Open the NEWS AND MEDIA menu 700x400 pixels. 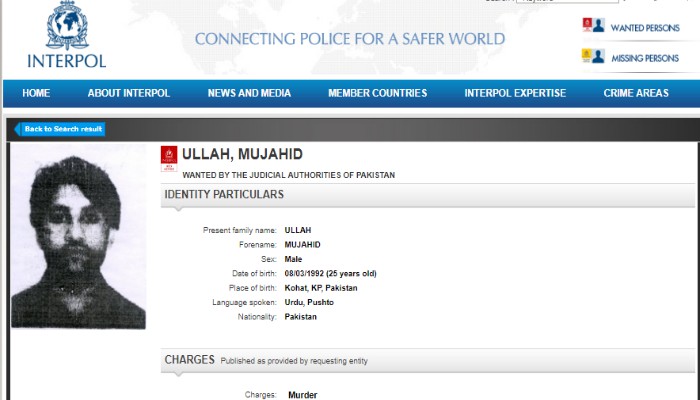click(x=249, y=93)
